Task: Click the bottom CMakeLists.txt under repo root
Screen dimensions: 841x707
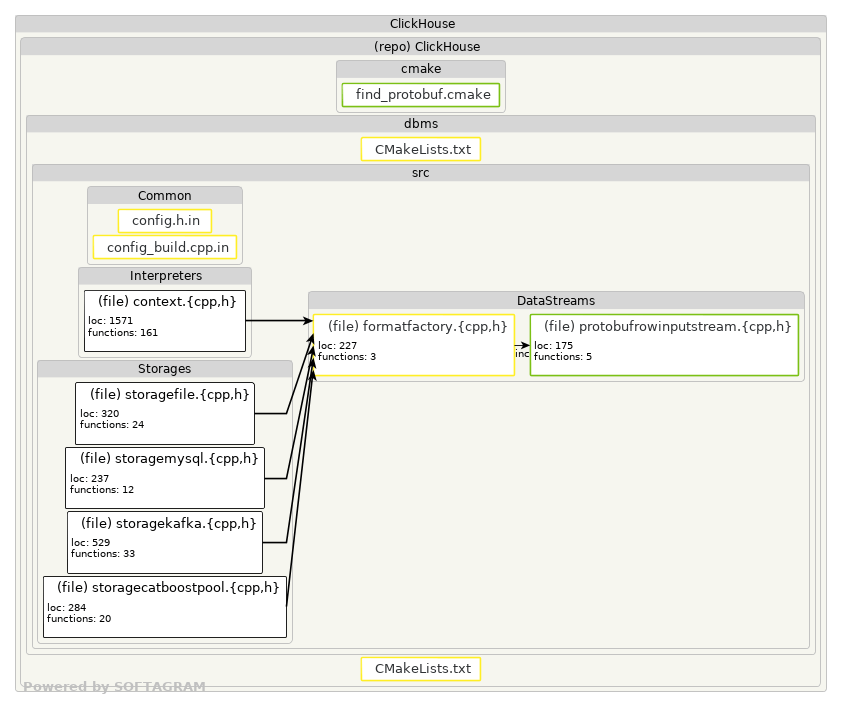Action: (421, 669)
